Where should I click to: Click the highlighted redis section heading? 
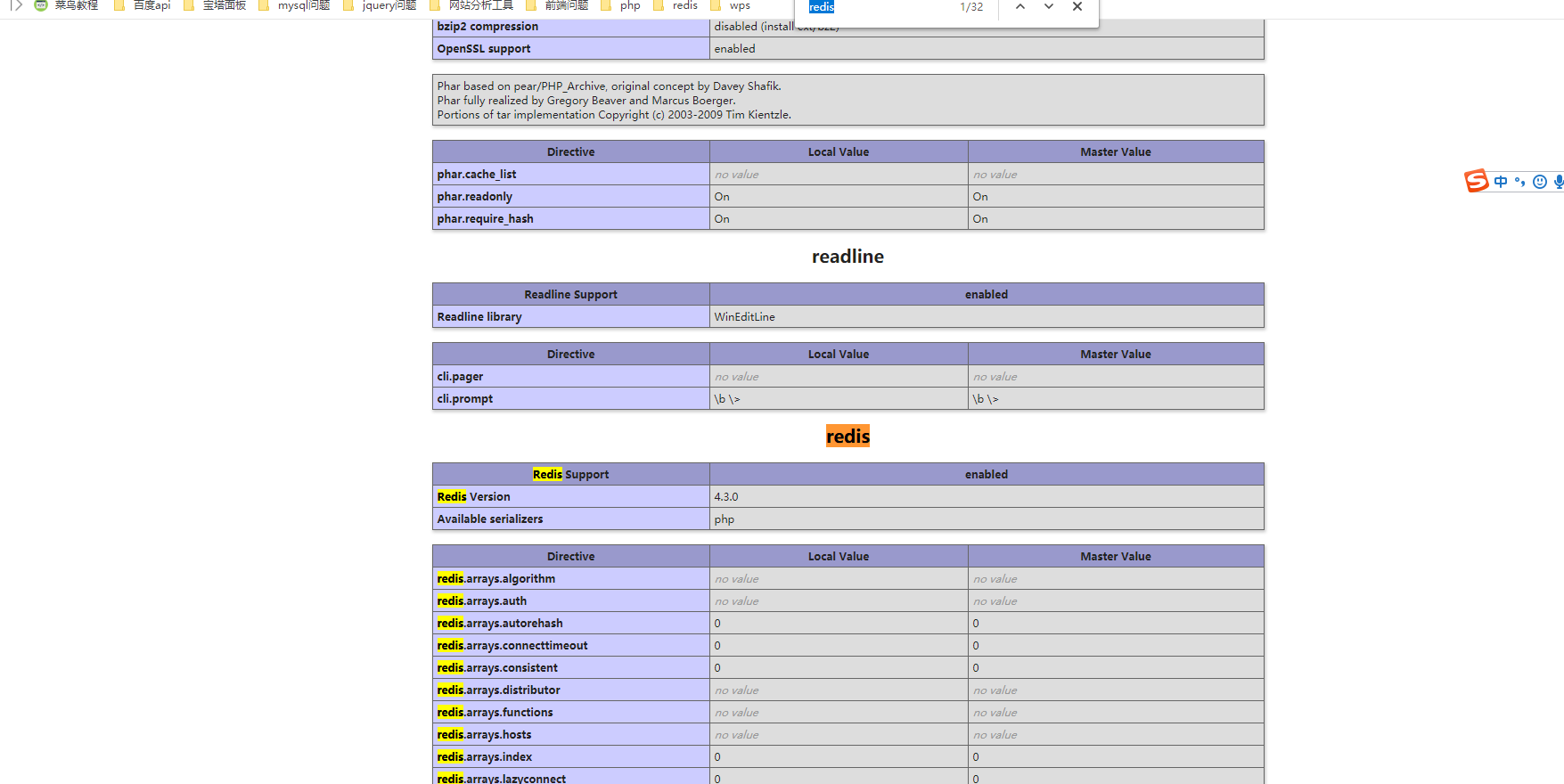tap(848, 437)
